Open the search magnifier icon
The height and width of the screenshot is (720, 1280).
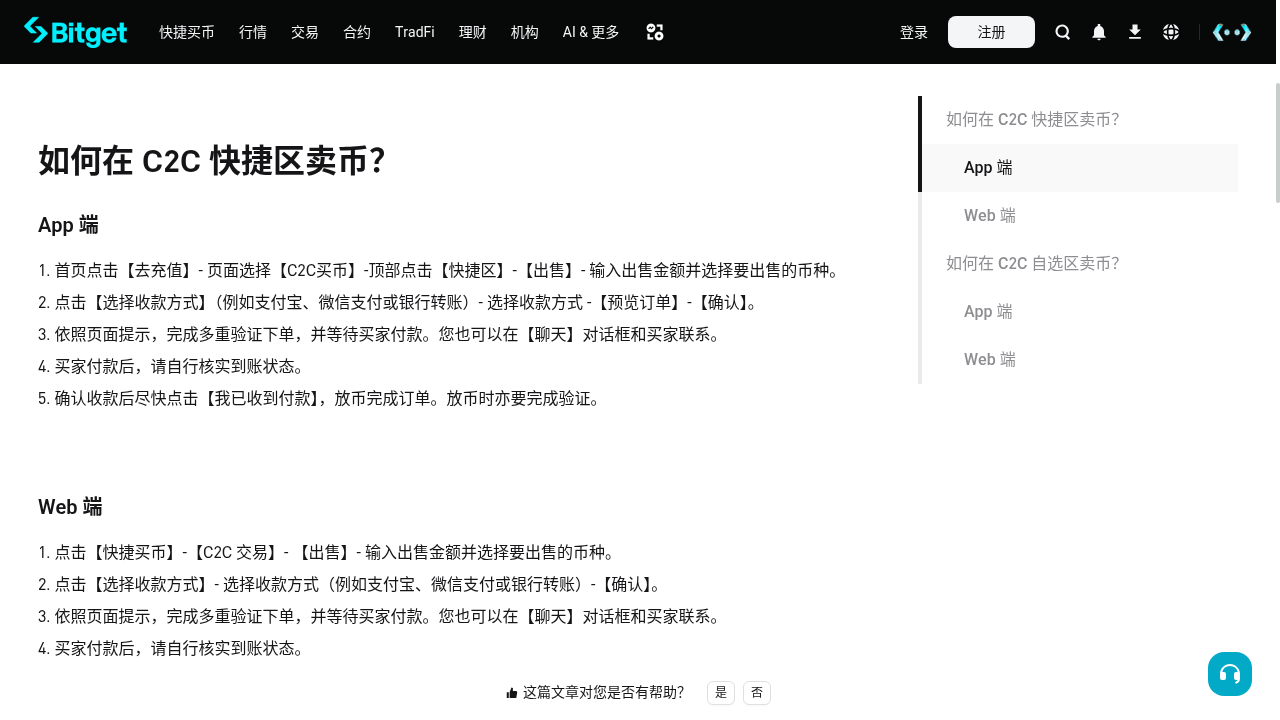(1063, 32)
